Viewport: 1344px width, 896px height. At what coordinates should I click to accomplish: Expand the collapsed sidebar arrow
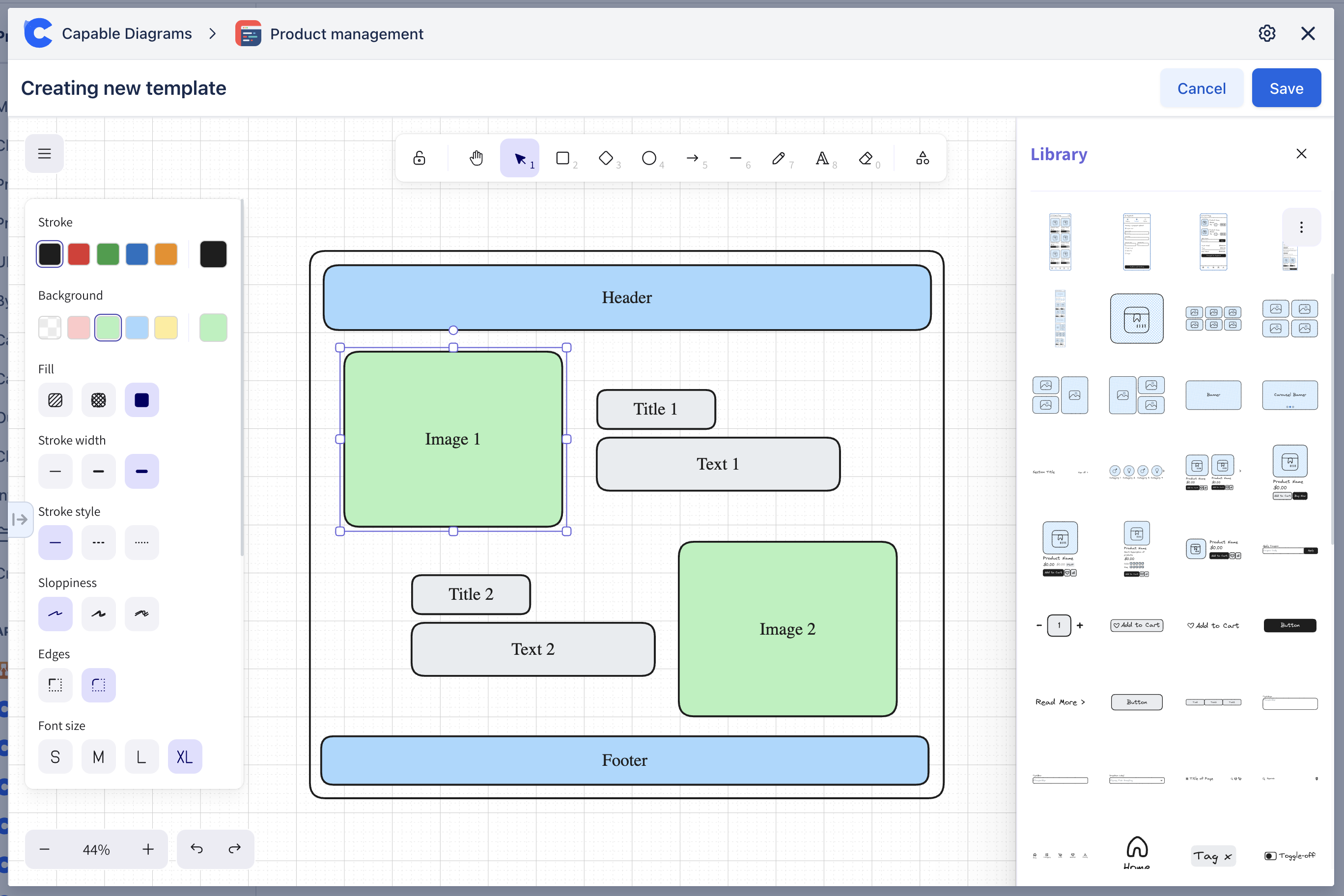point(20,519)
